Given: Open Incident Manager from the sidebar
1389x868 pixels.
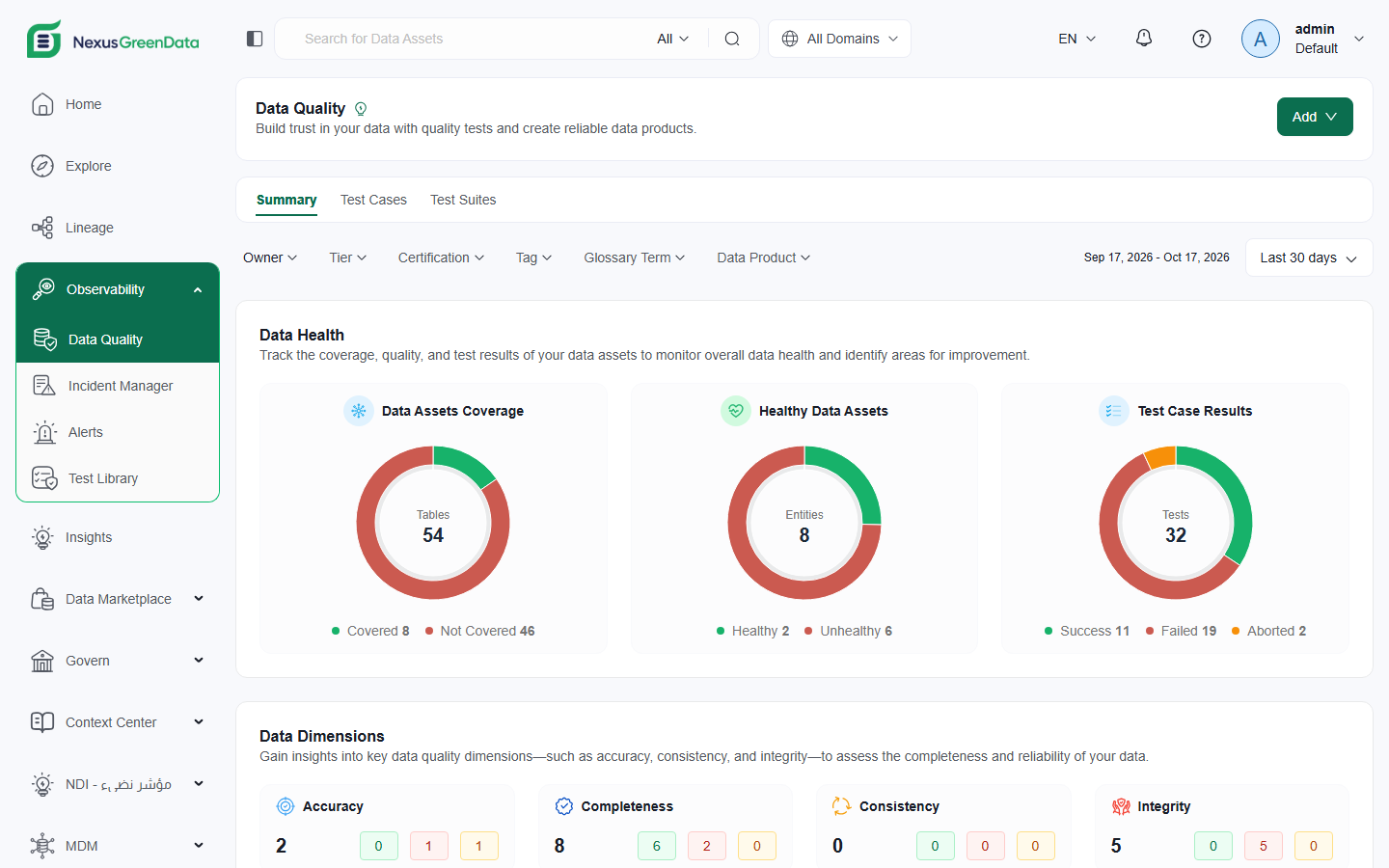Looking at the screenshot, I should click(118, 386).
